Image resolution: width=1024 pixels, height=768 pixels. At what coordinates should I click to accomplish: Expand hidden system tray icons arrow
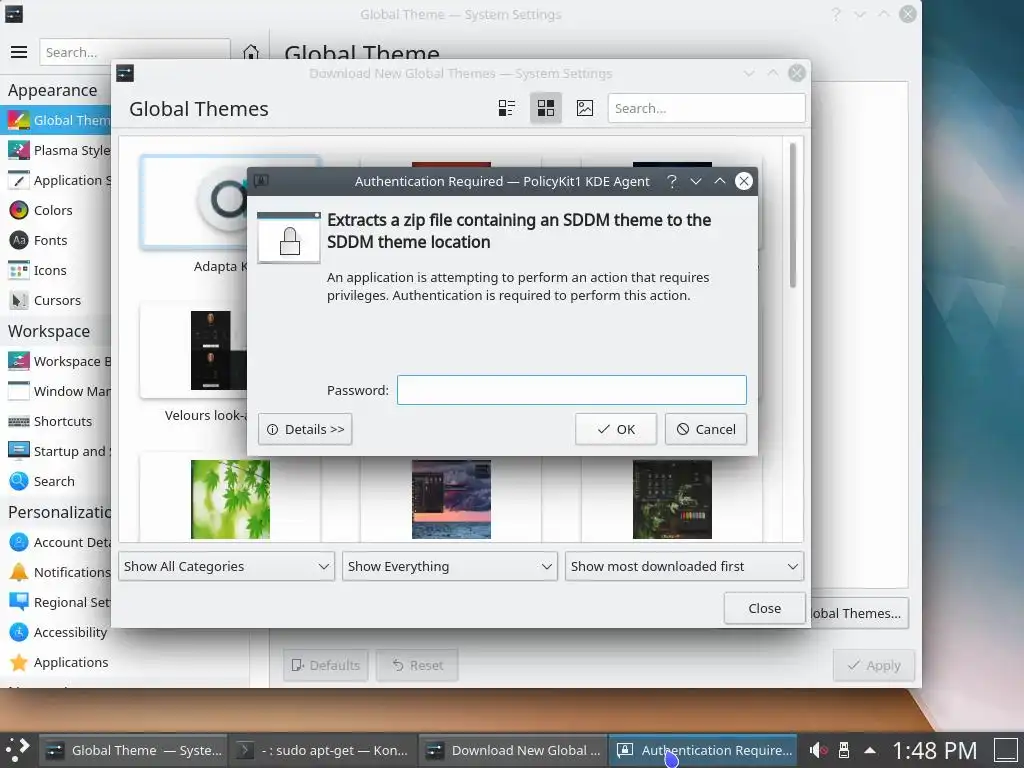[x=870, y=750]
